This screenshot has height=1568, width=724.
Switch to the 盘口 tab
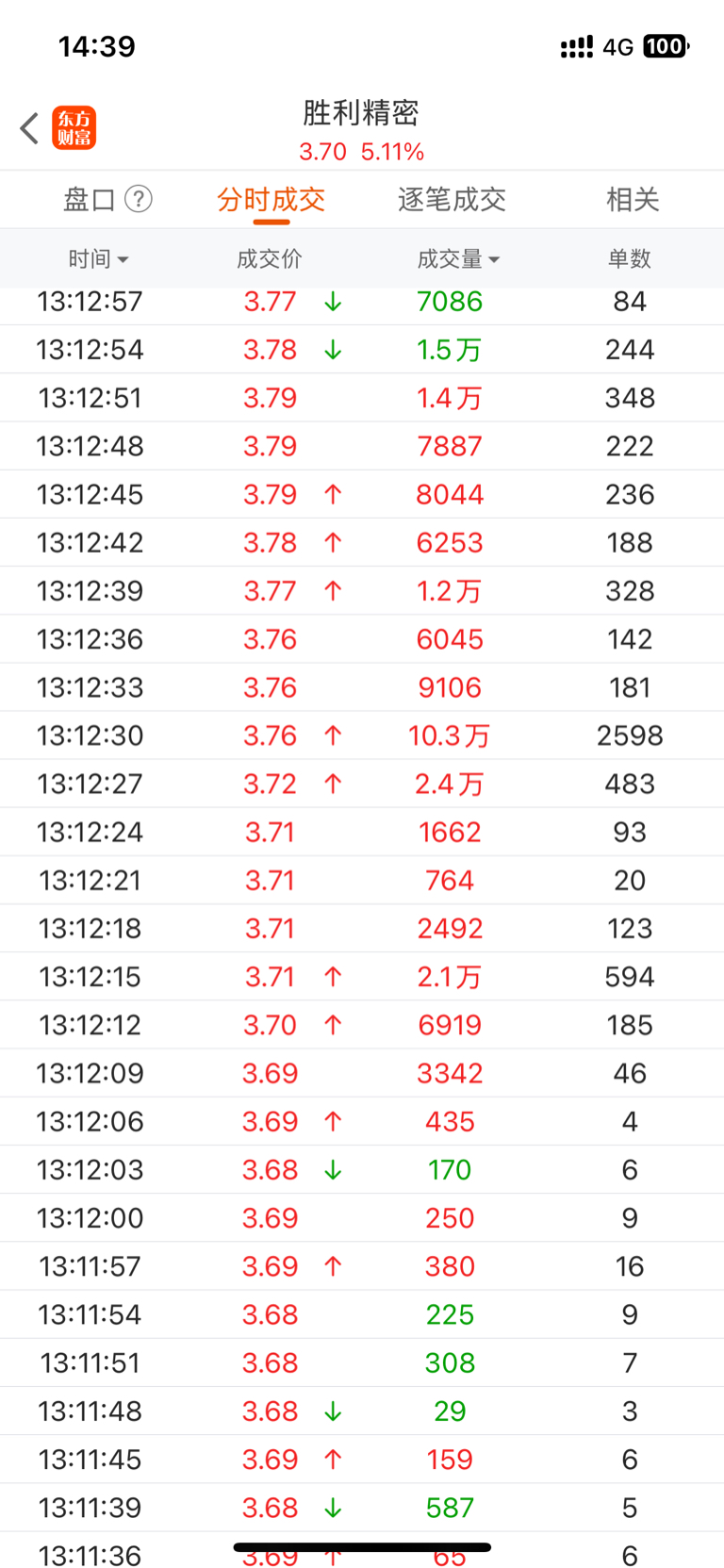(x=90, y=199)
